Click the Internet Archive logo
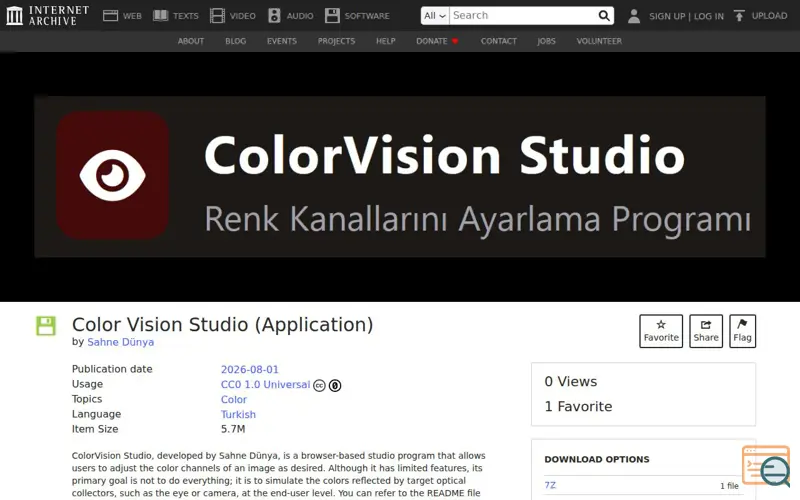Screen dimensions: 800x500 [x=47, y=15]
